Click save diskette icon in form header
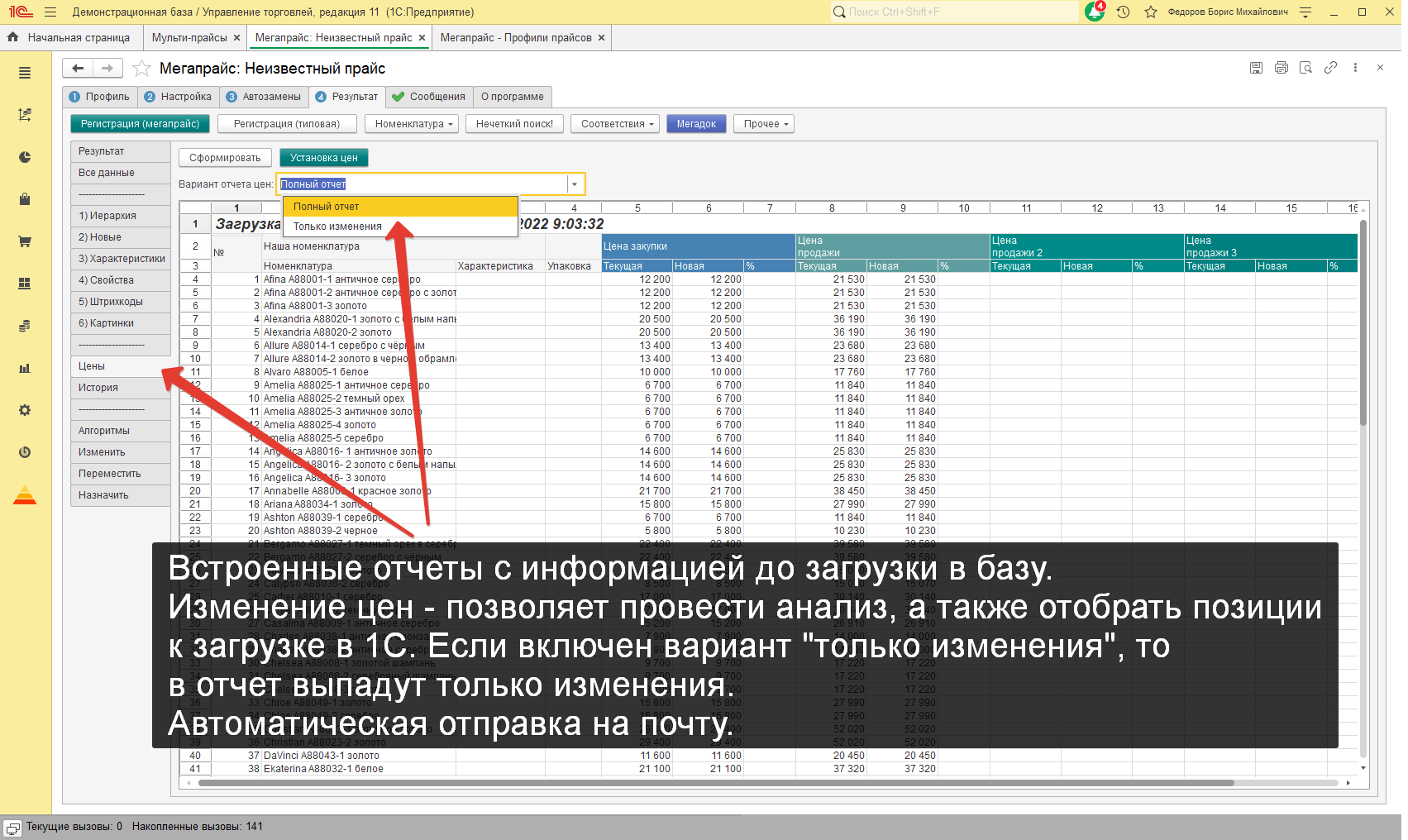Screen dimensions: 1408x840 click(1256, 68)
